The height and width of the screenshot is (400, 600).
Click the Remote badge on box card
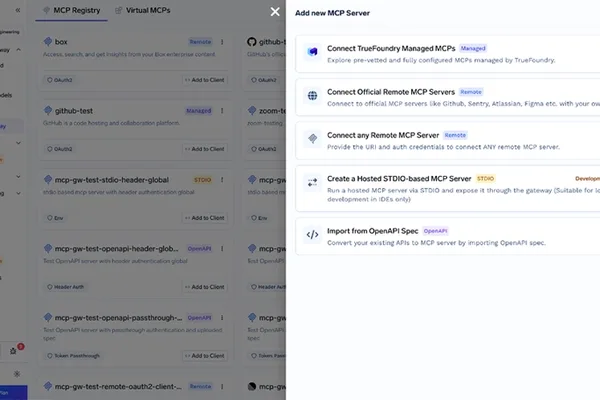click(200, 42)
